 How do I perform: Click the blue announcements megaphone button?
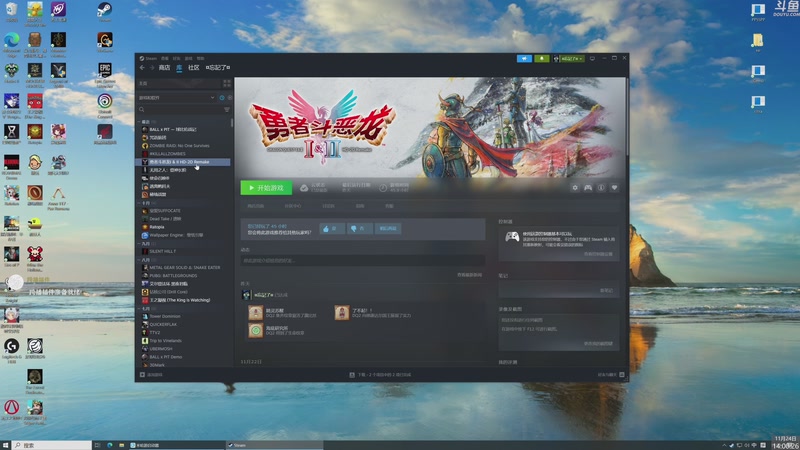[524, 59]
